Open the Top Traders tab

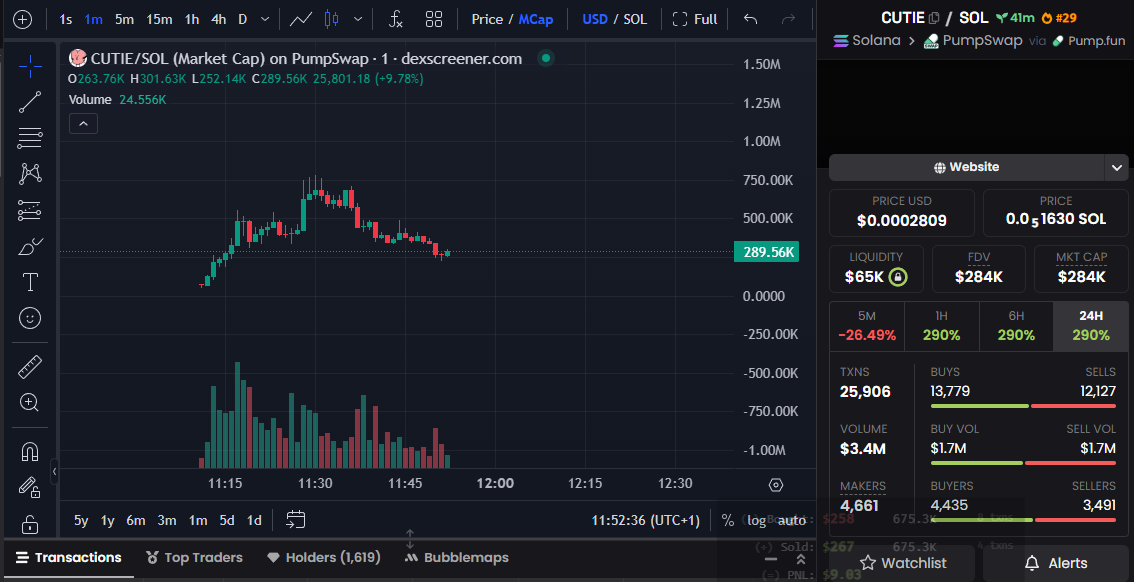(194, 557)
